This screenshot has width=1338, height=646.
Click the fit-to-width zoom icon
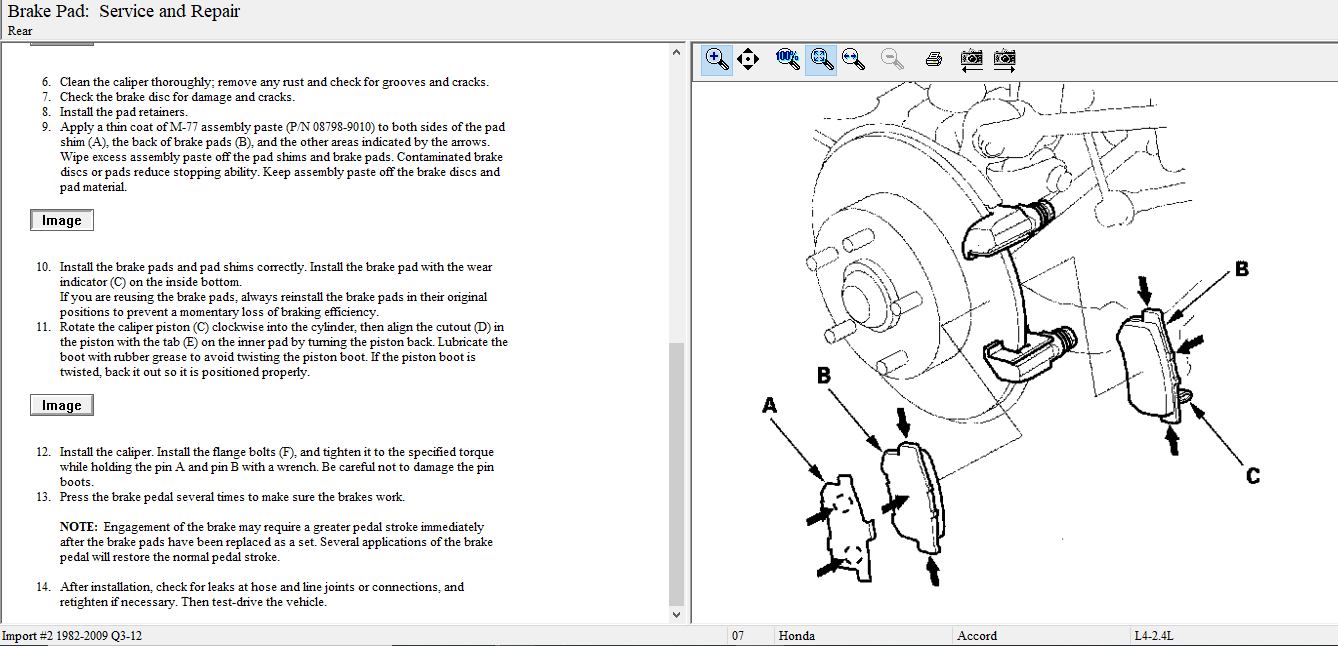pos(853,59)
